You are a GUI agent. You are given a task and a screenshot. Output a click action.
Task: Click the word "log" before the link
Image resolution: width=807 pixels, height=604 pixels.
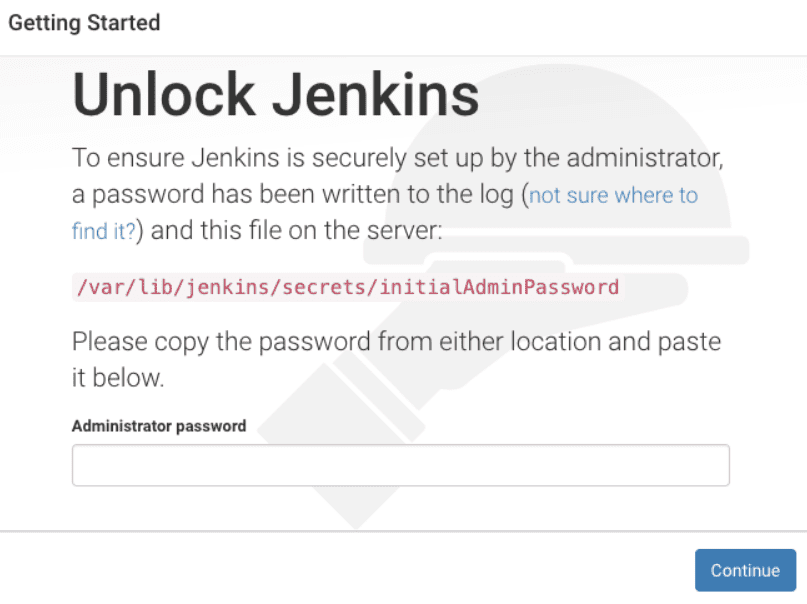pos(489,195)
